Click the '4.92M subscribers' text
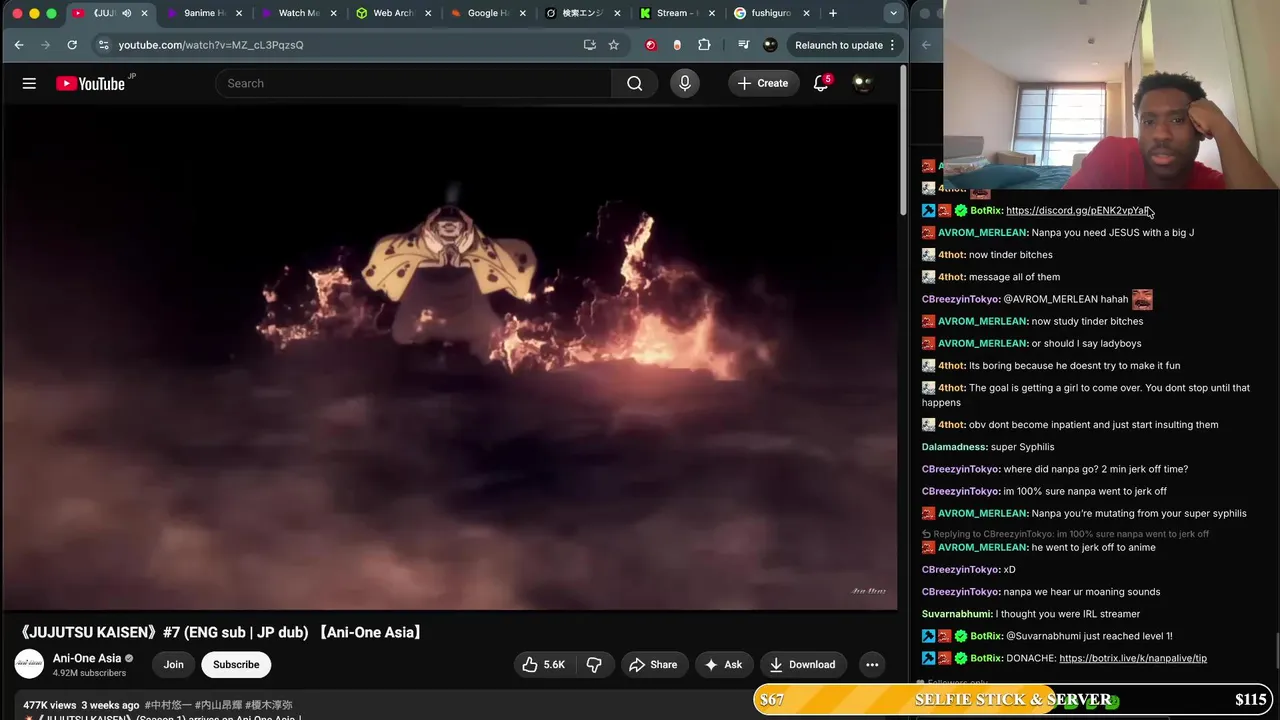Screen dimensions: 1280x720 tap(91, 673)
